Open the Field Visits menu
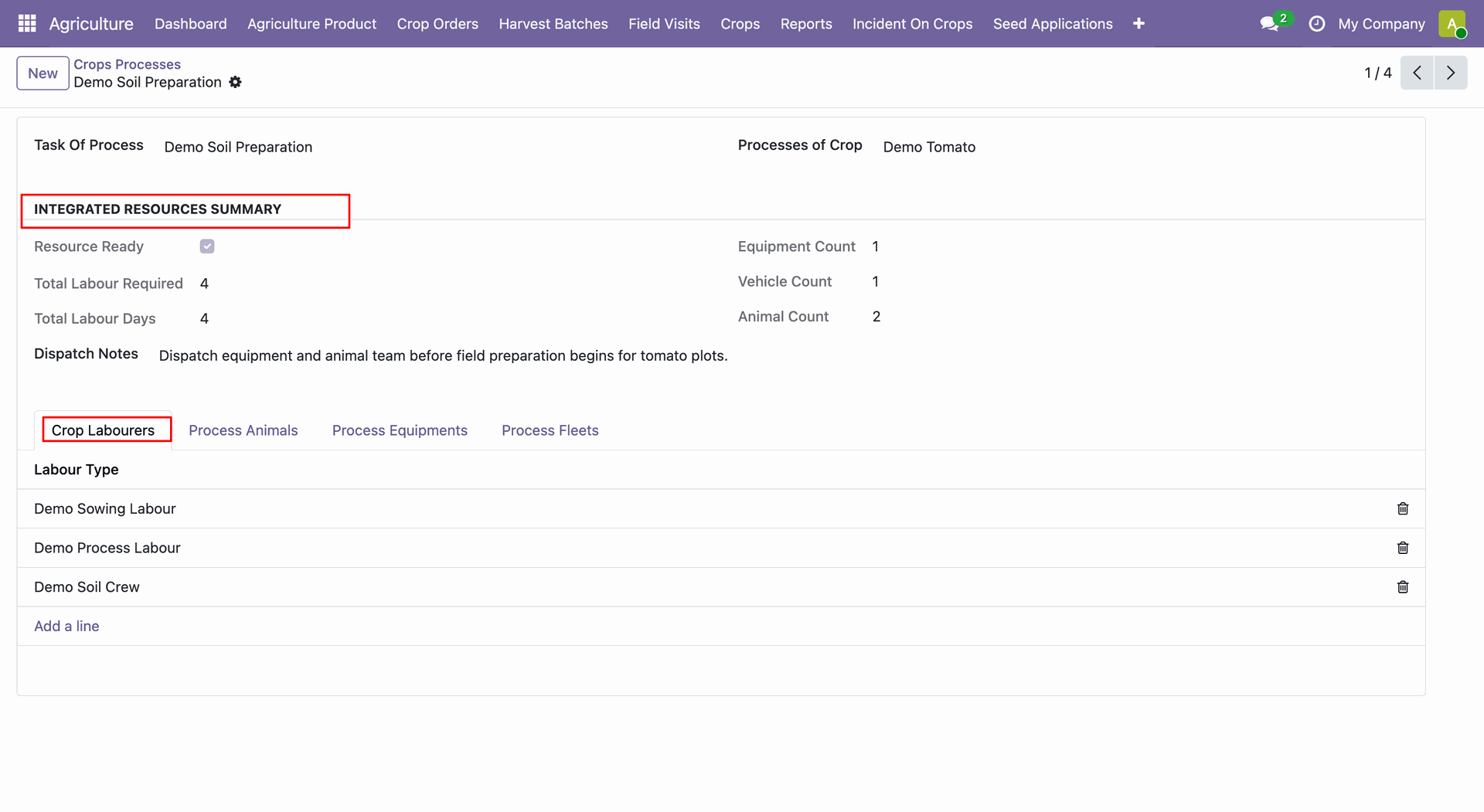The width and height of the screenshot is (1484, 812). pos(664,24)
